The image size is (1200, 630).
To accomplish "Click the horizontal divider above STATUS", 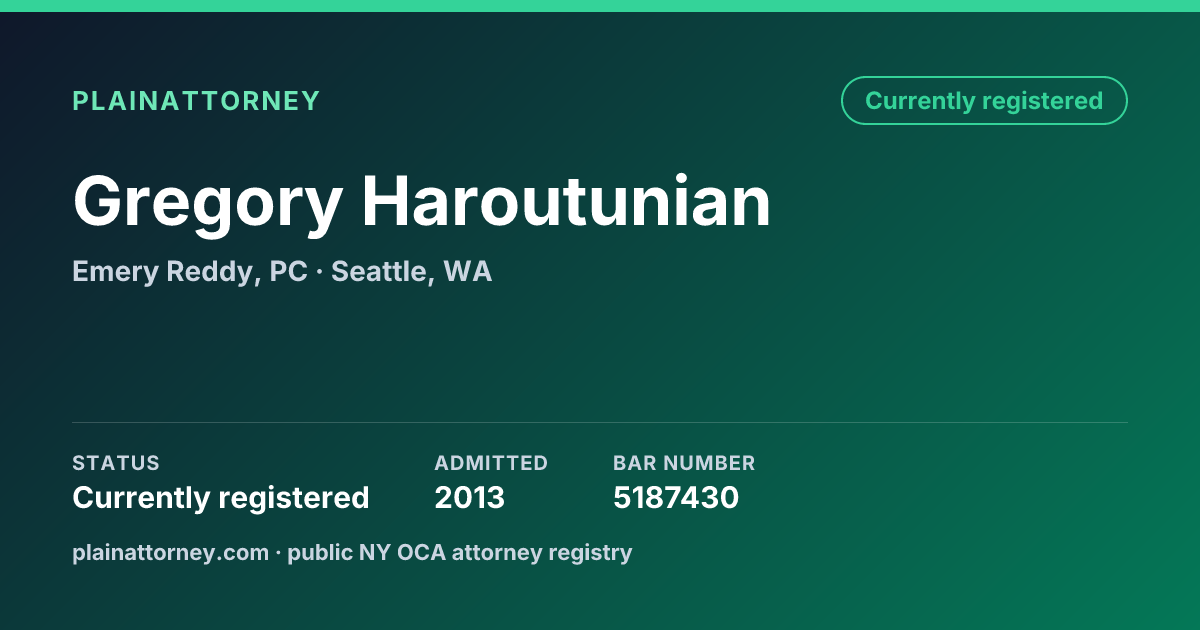I will [x=600, y=422].
